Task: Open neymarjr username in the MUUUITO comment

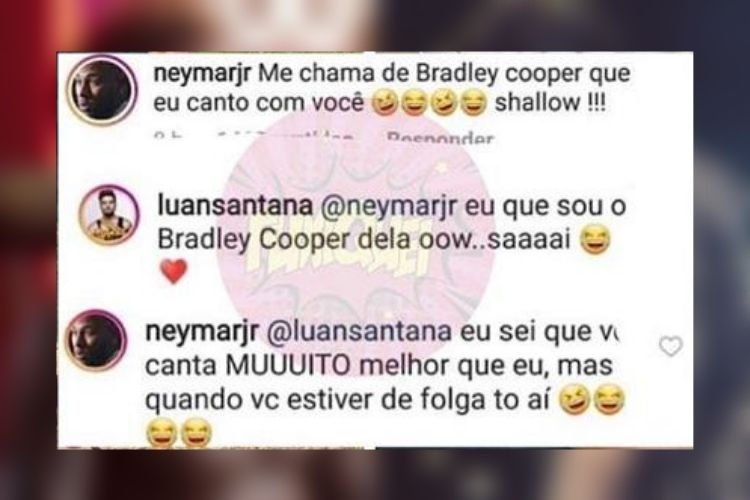Action: (202, 332)
